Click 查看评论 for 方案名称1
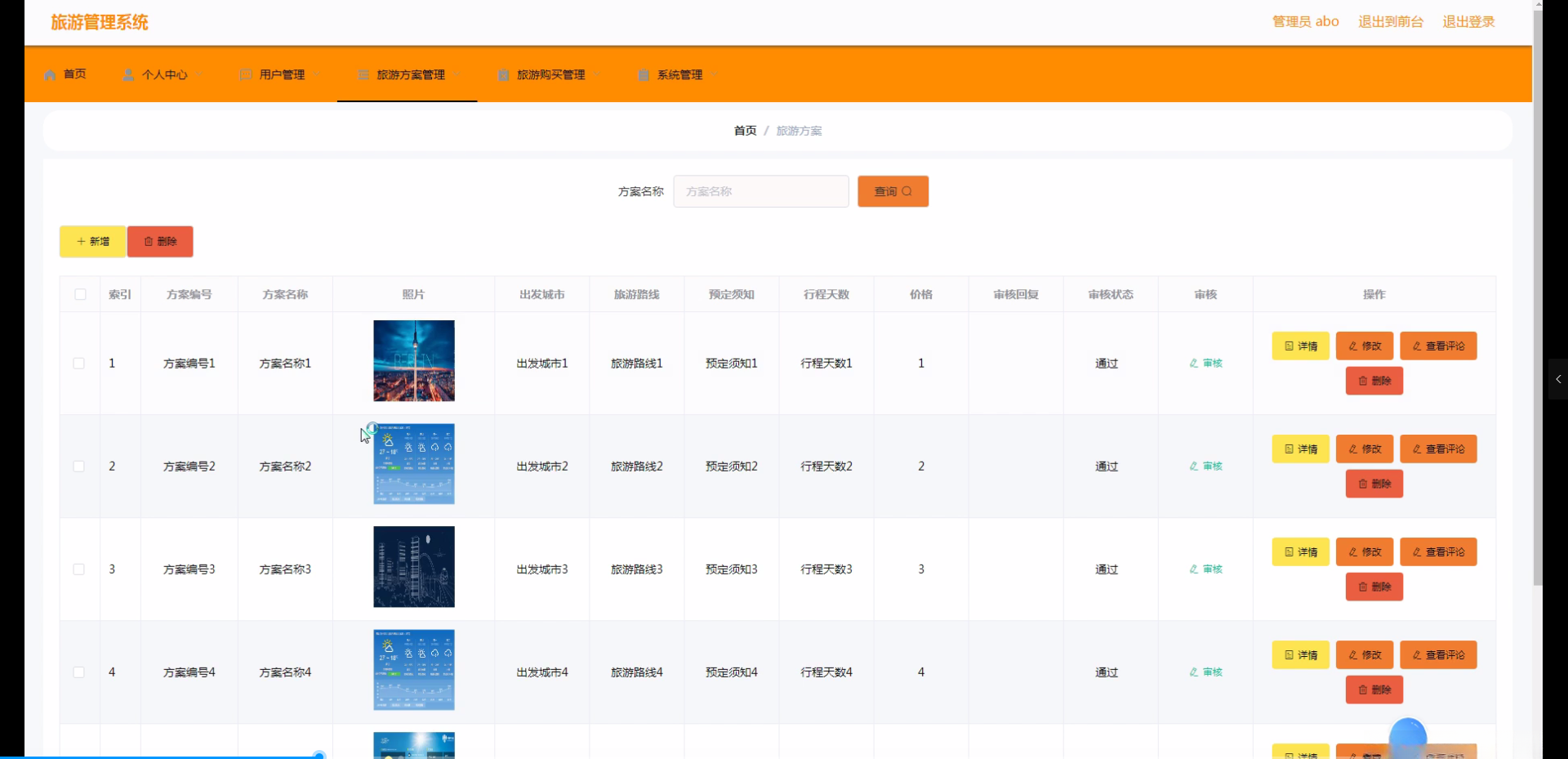Image resolution: width=1568 pixels, height=759 pixels. click(x=1438, y=346)
